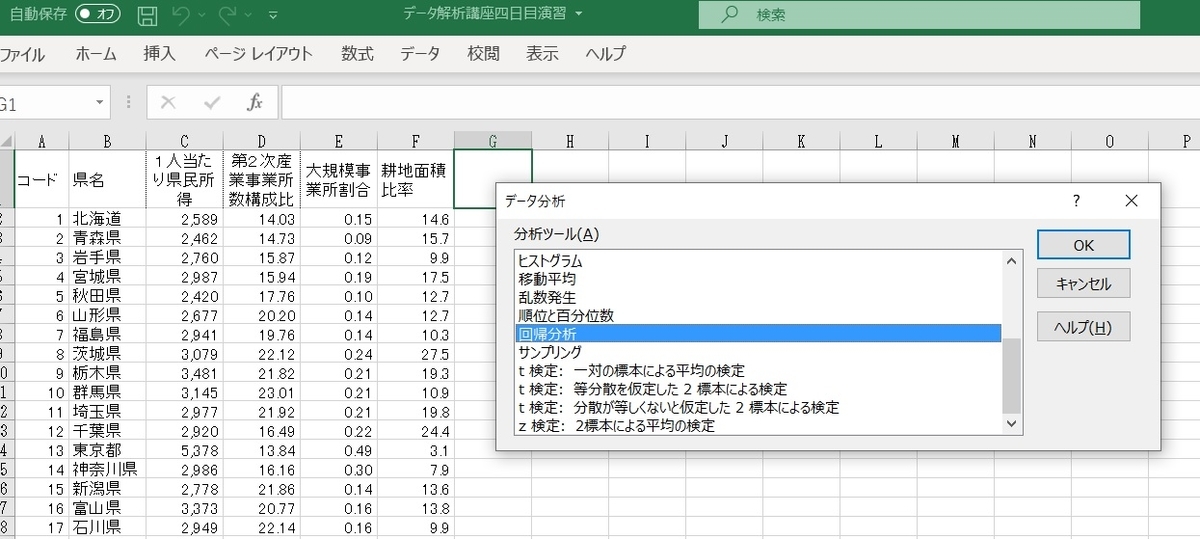
Task: Switch to the 校閲 tab
Action: pyautogui.click(x=483, y=54)
